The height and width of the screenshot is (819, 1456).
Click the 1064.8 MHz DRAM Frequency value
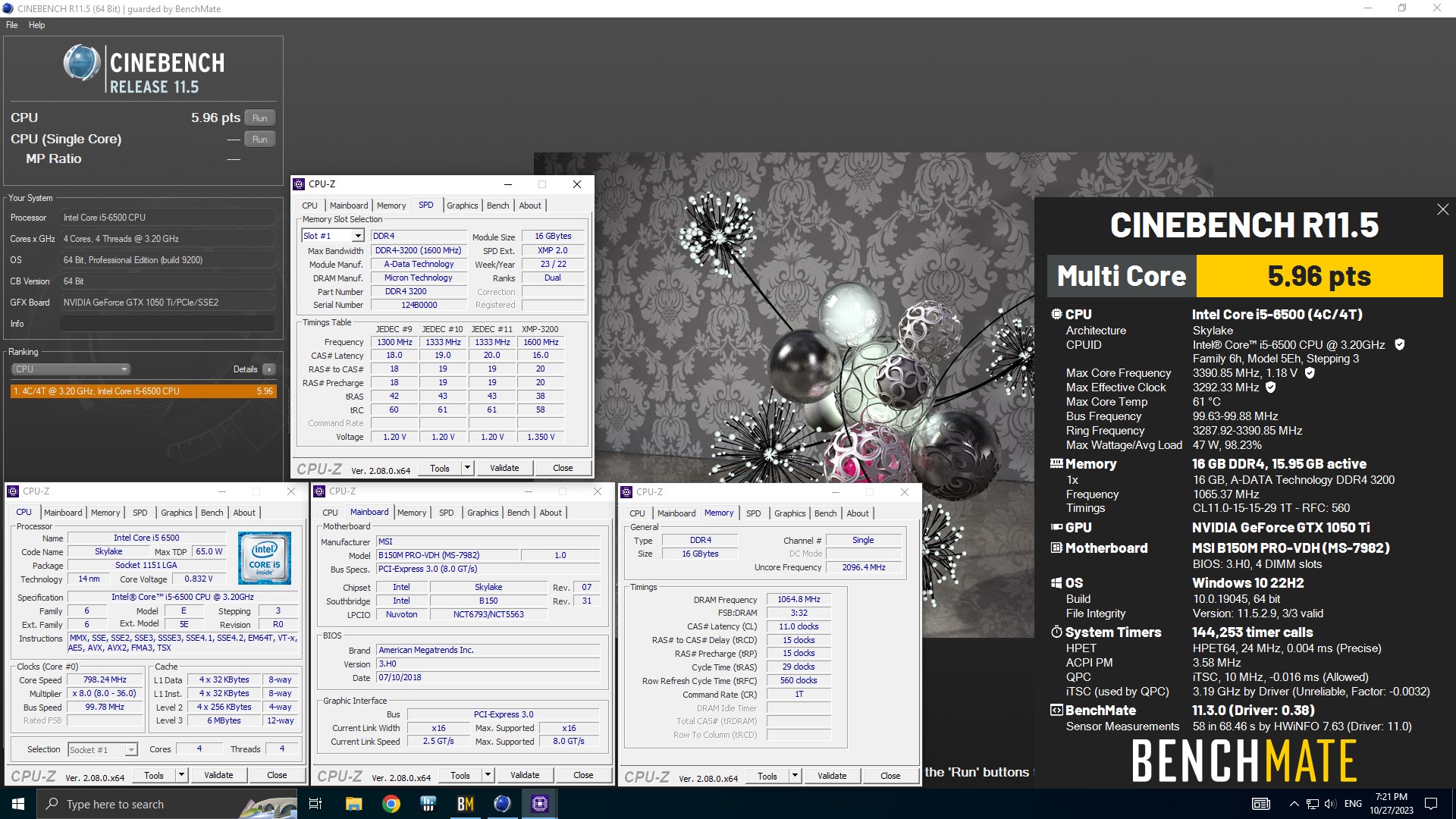coord(799,599)
